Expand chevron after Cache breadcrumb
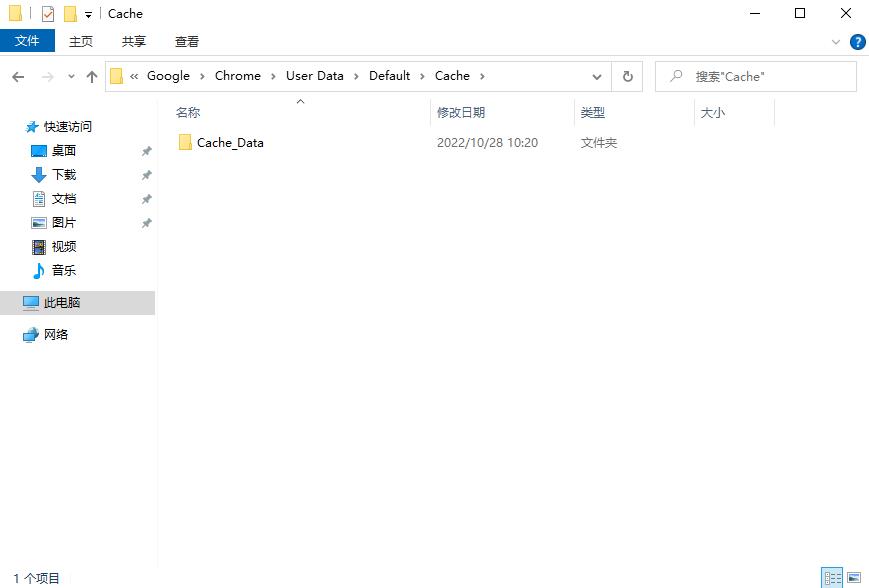 (482, 76)
